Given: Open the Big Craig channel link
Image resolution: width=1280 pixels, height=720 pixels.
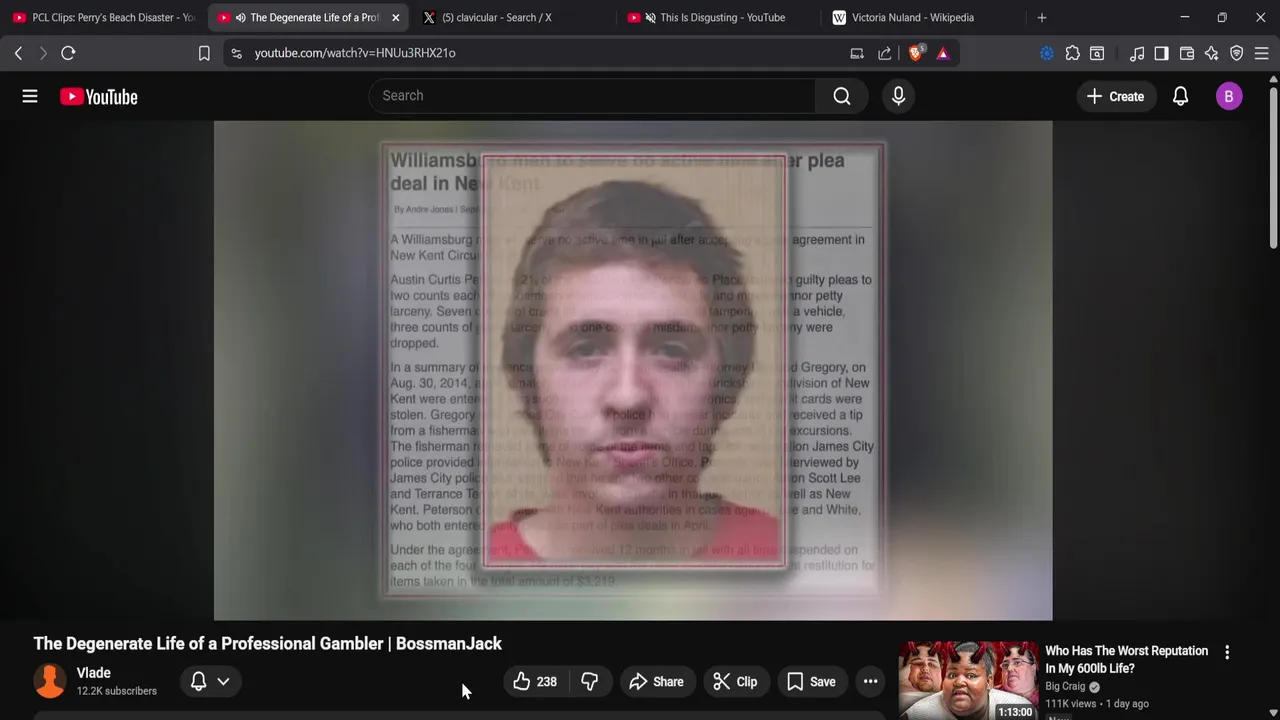Looking at the screenshot, I should click(1065, 686).
